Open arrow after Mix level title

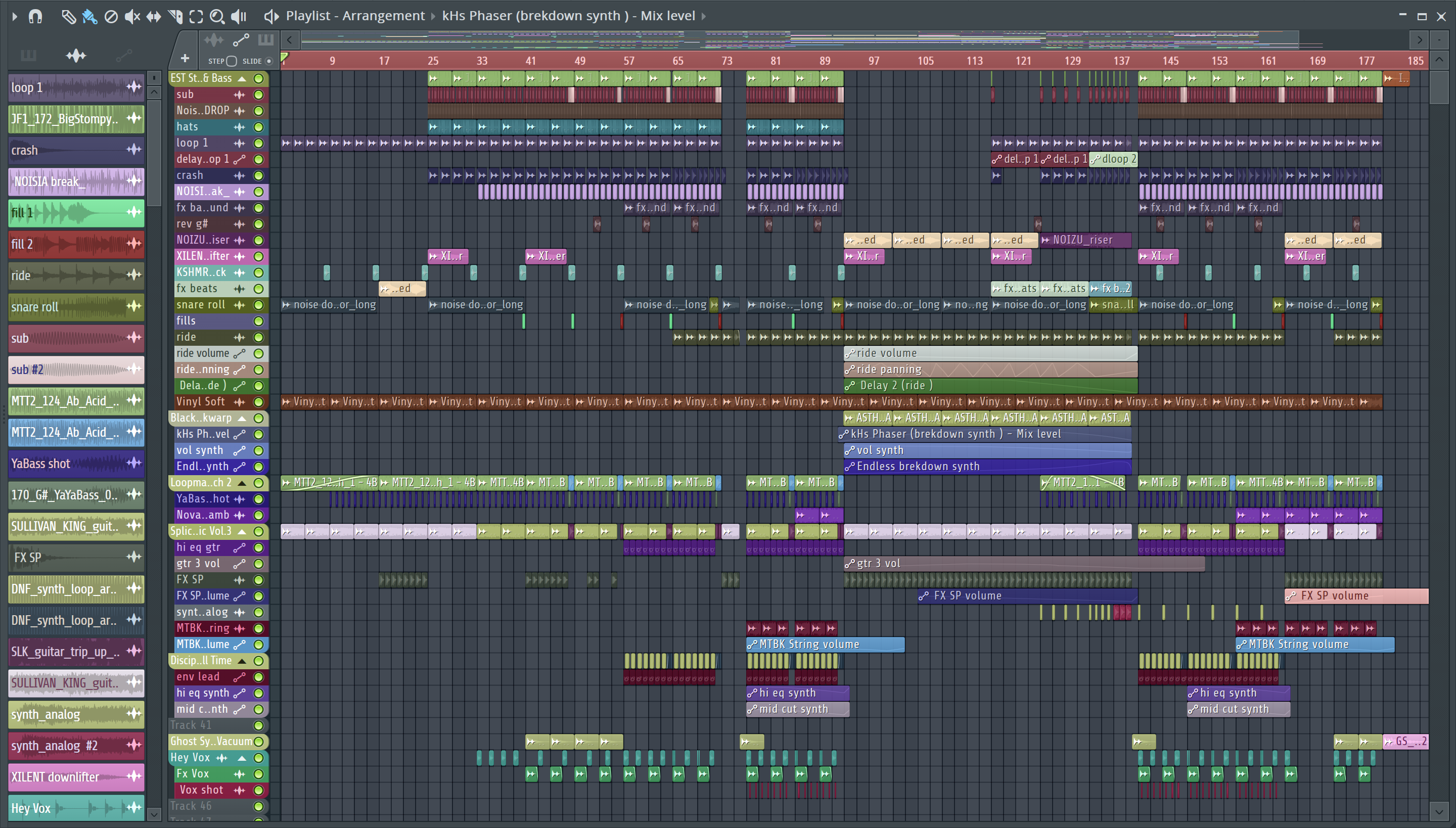[704, 16]
